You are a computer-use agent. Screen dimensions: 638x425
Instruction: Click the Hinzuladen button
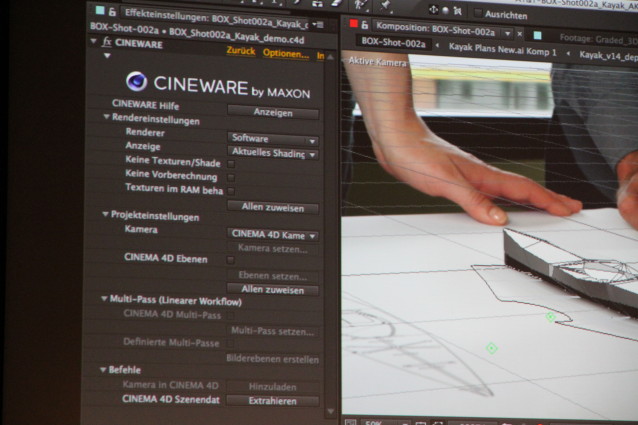[273, 386]
